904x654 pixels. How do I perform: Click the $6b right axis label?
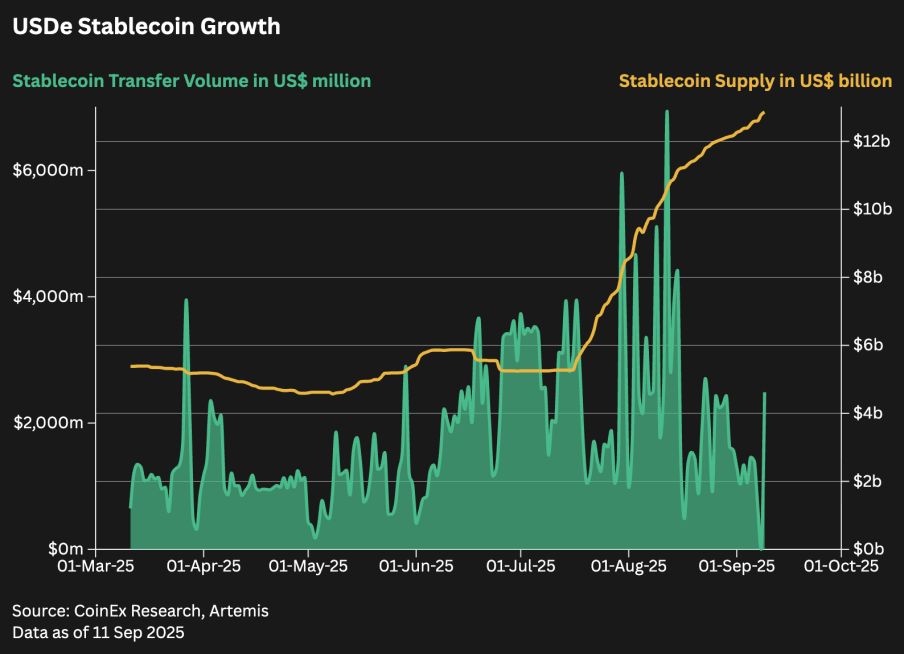point(868,345)
